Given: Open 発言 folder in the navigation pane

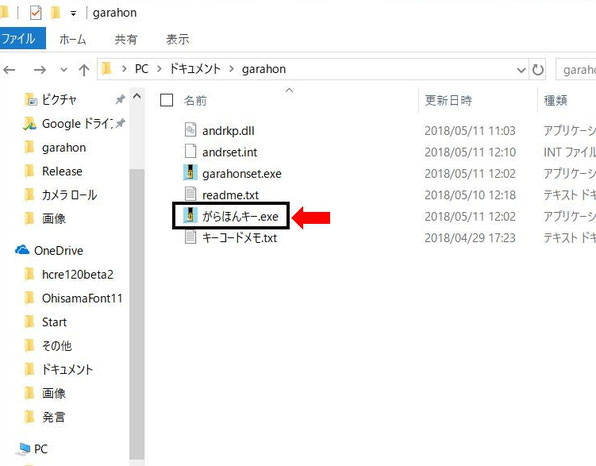Looking at the screenshot, I should click(54, 417).
